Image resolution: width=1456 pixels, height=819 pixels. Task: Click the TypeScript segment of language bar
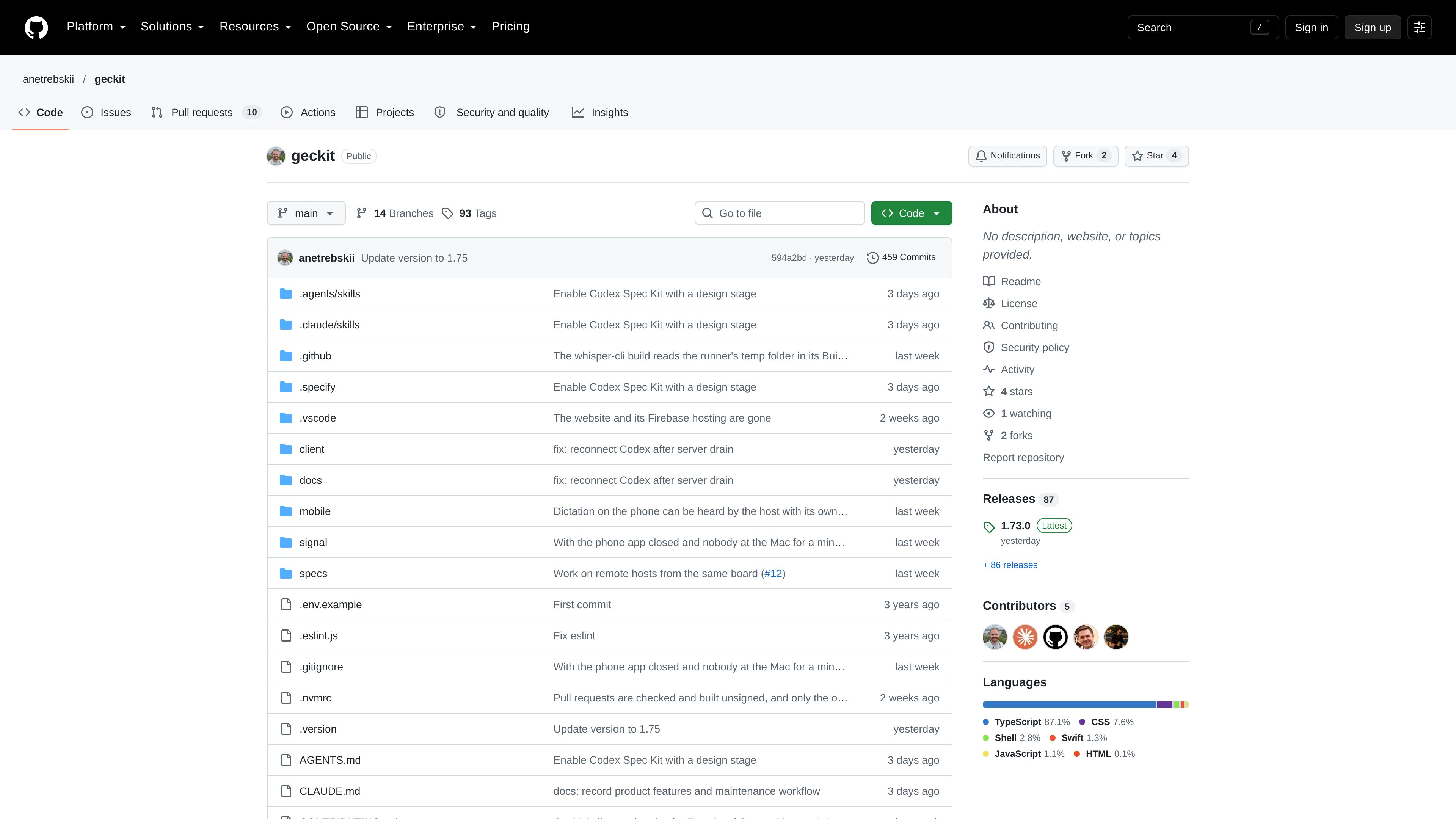1069,704
